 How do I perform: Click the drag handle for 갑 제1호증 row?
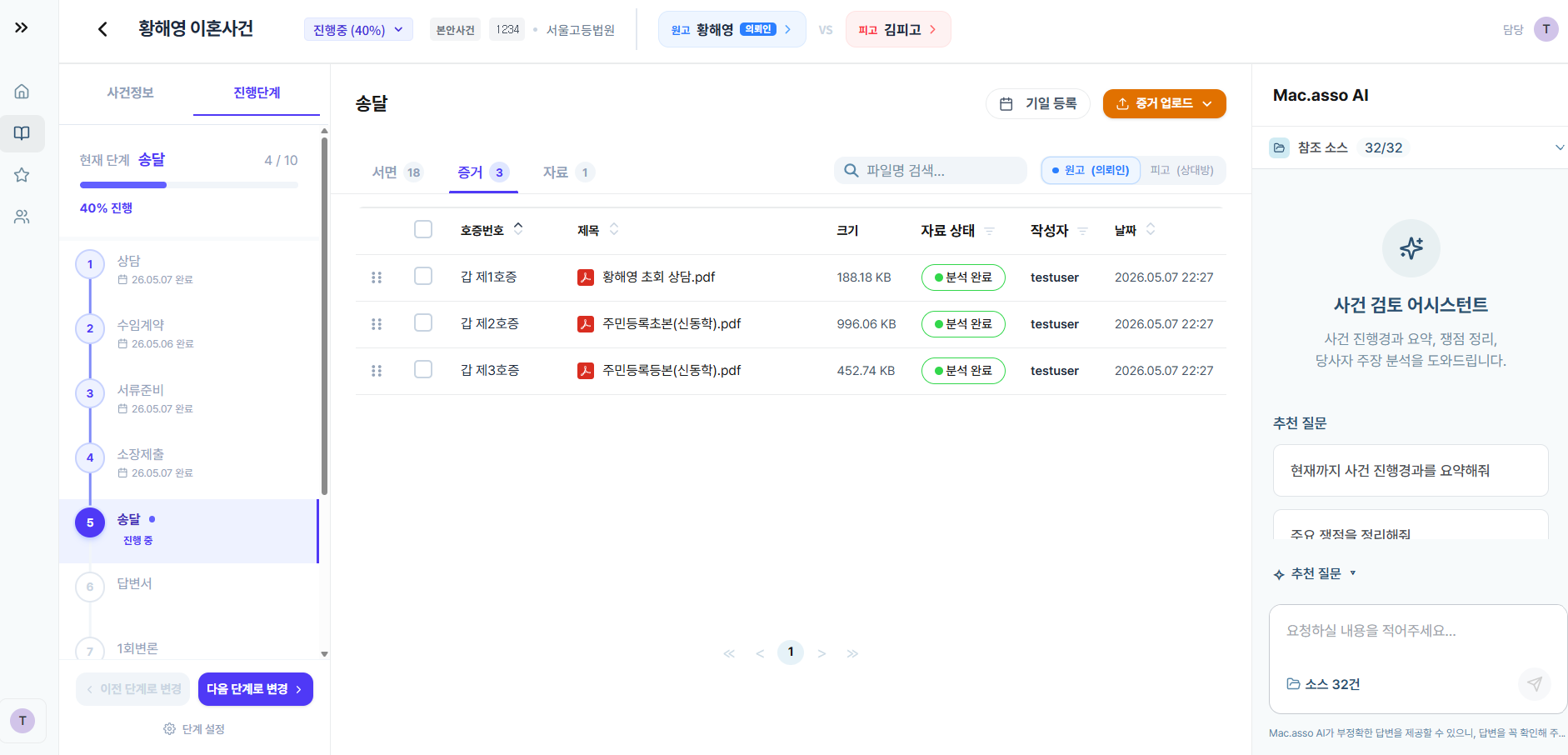click(x=377, y=277)
